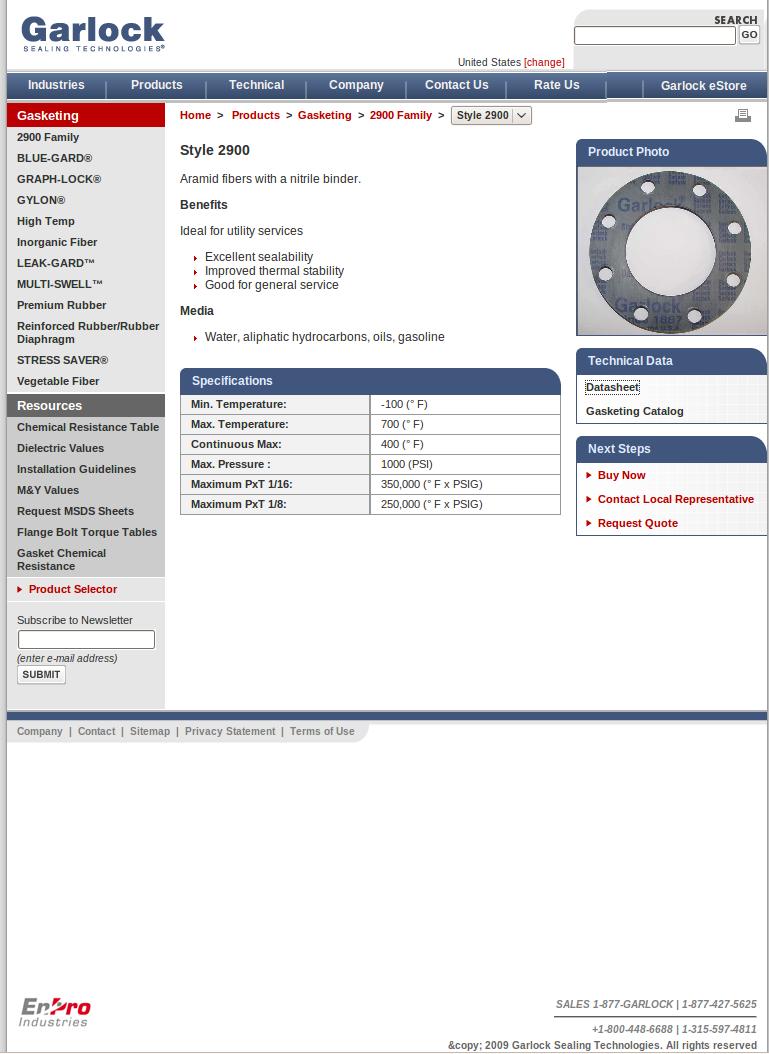Click the 2900 Family breadcrumb link
769x1054 pixels.
pyautogui.click(x=401, y=116)
